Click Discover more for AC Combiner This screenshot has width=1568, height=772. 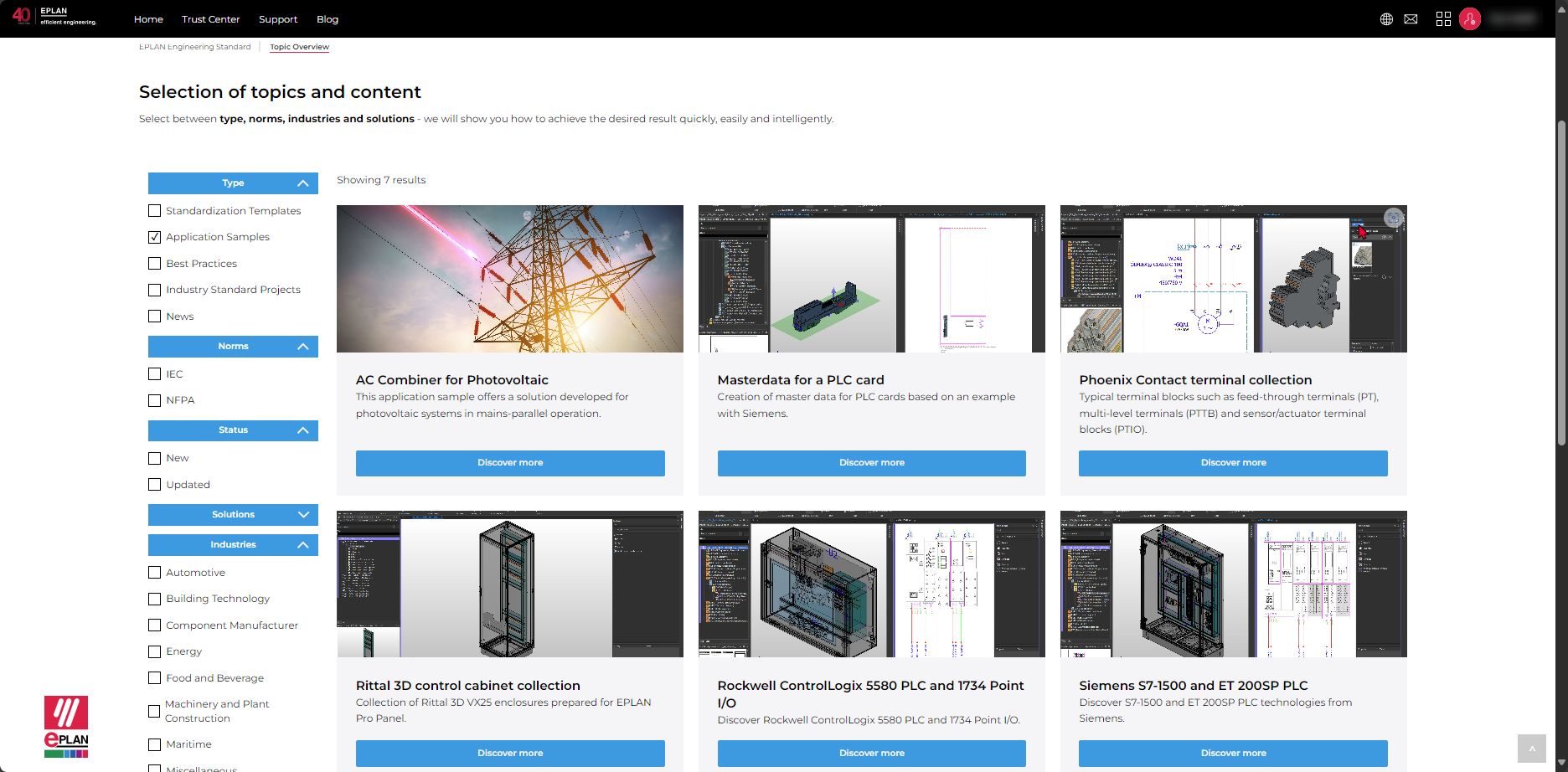click(x=509, y=463)
